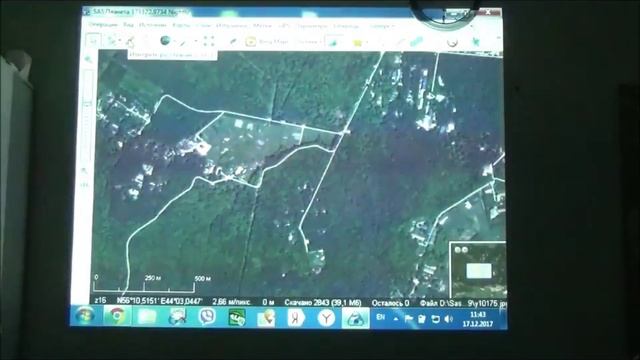This screenshot has height=360, width=640.
Task: Open Google Chrome from taskbar
Action: tap(117, 316)
